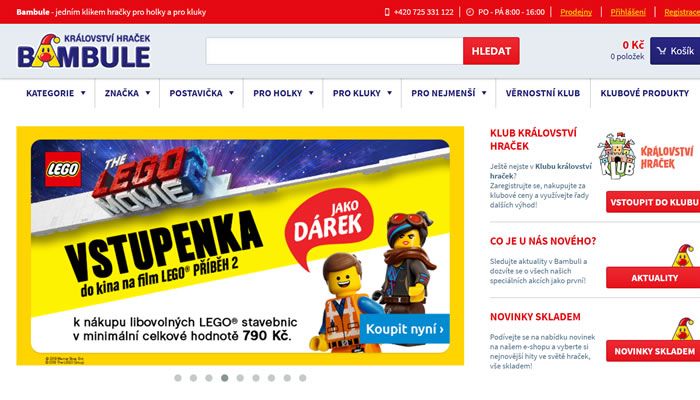Open the Klubové produkty menu item
The height and width of the screenshot is (400, 700).
(645, 93)
